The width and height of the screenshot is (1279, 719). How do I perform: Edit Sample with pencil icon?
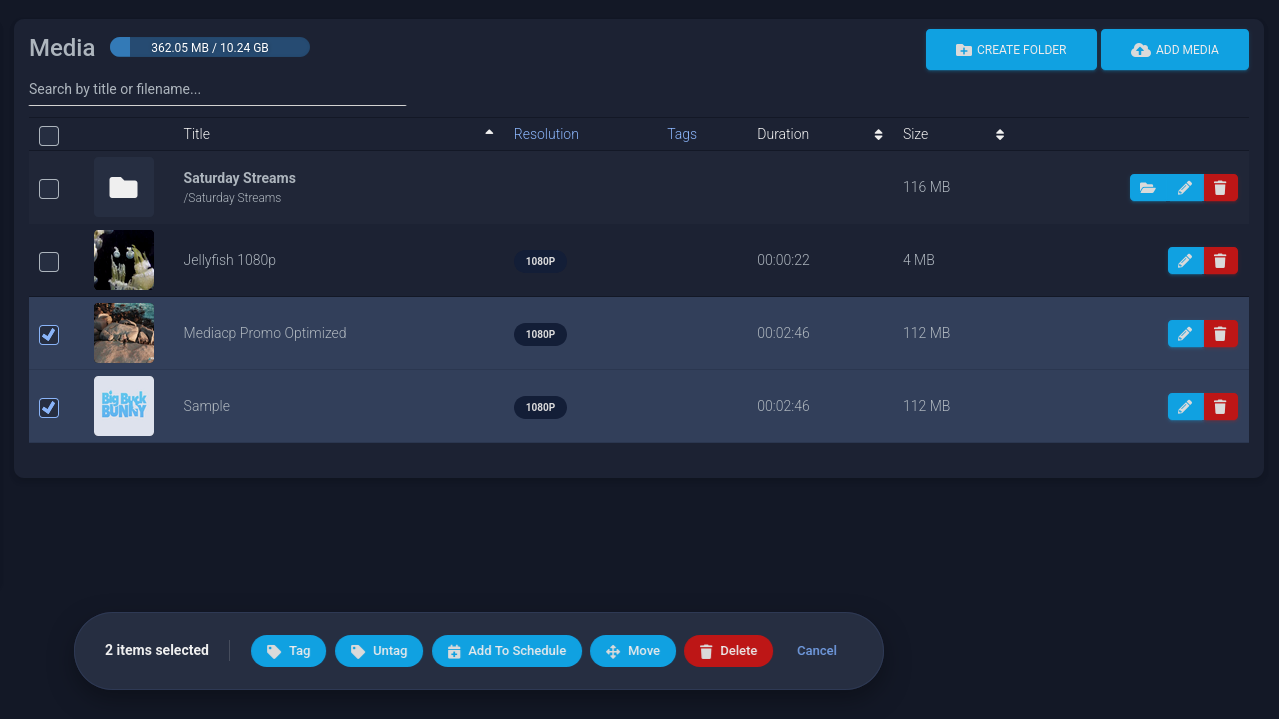[x=1185, y=407]
